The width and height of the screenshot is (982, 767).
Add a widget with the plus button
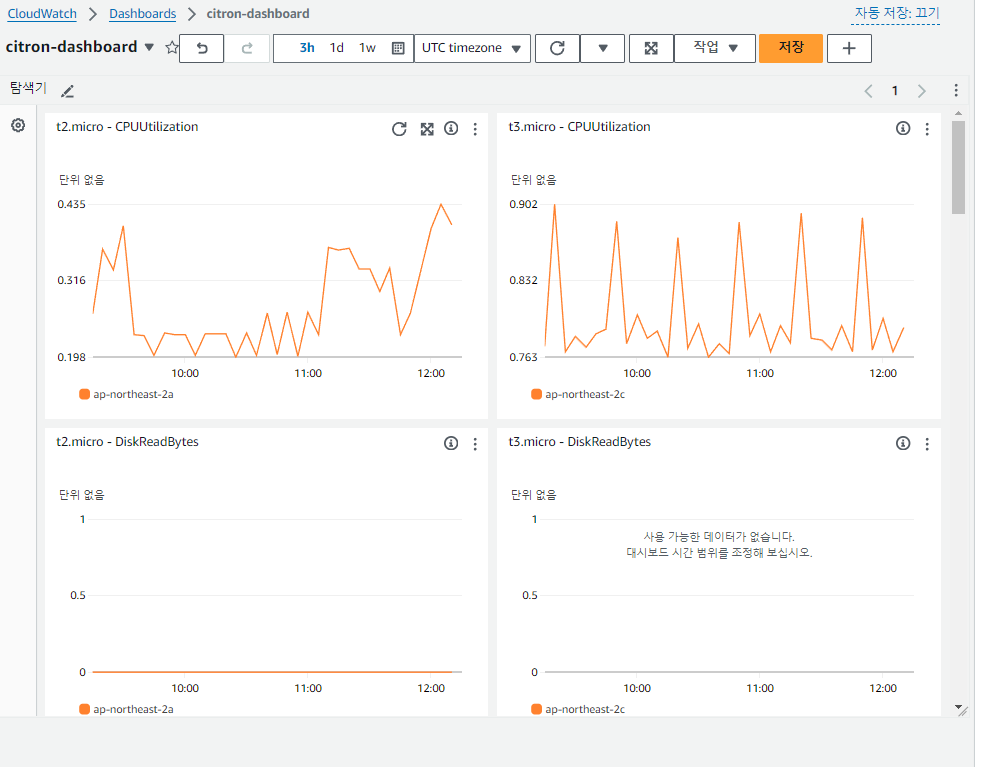849,48
